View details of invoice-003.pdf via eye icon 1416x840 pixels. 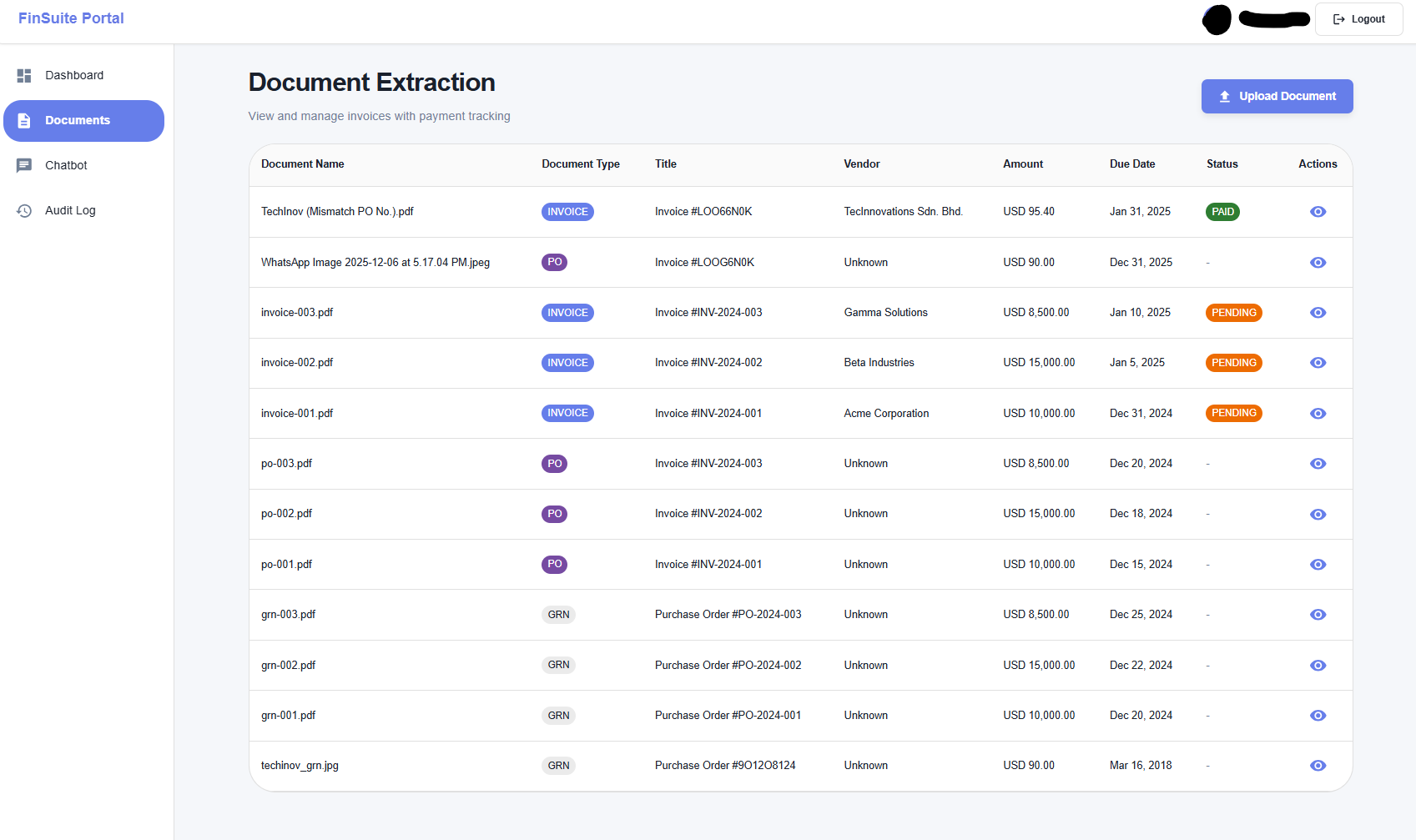(1318, 313)
